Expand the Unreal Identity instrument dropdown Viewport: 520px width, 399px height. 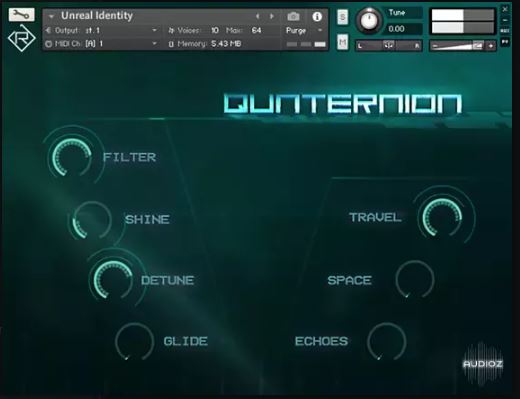coord(51,16)
